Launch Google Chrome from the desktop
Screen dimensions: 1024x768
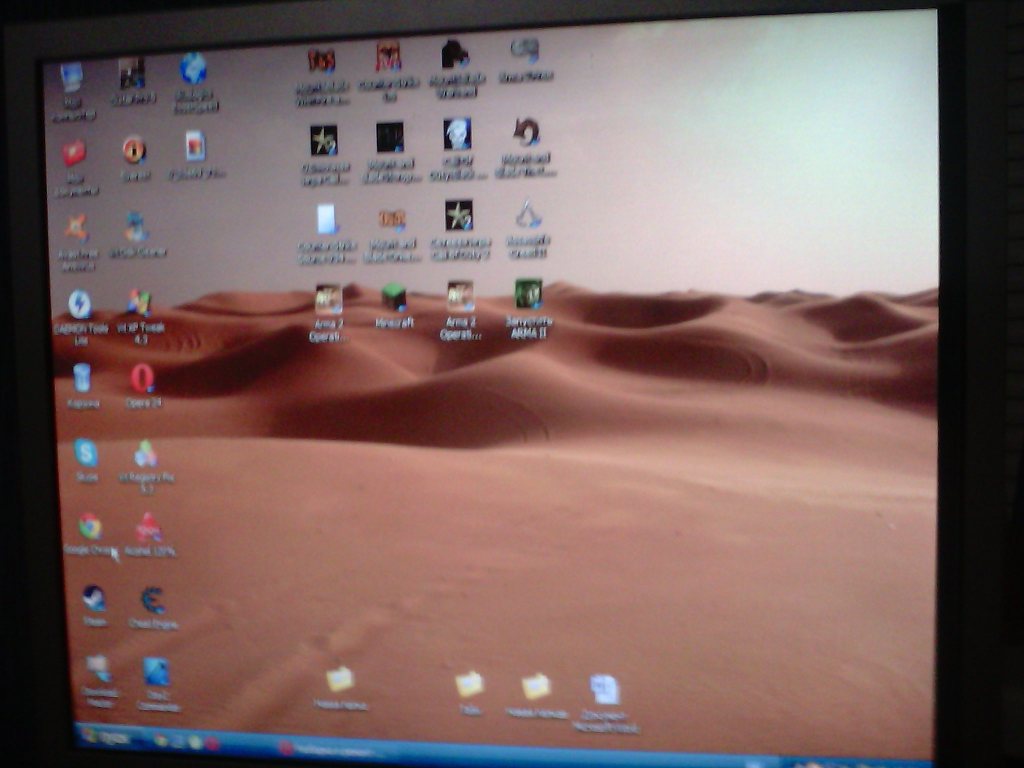point(90,527)
